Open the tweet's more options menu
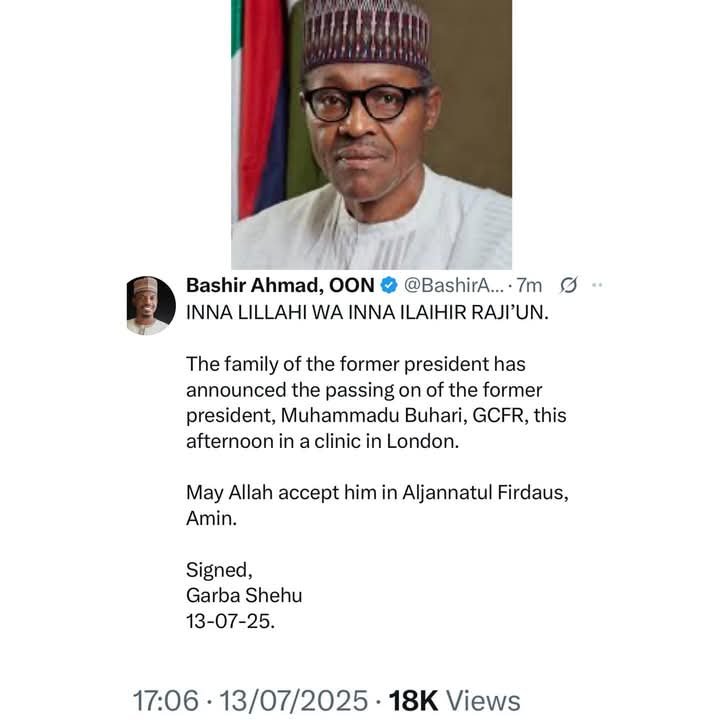This screenshot has width=720, height=720. (x=597, y=286)
